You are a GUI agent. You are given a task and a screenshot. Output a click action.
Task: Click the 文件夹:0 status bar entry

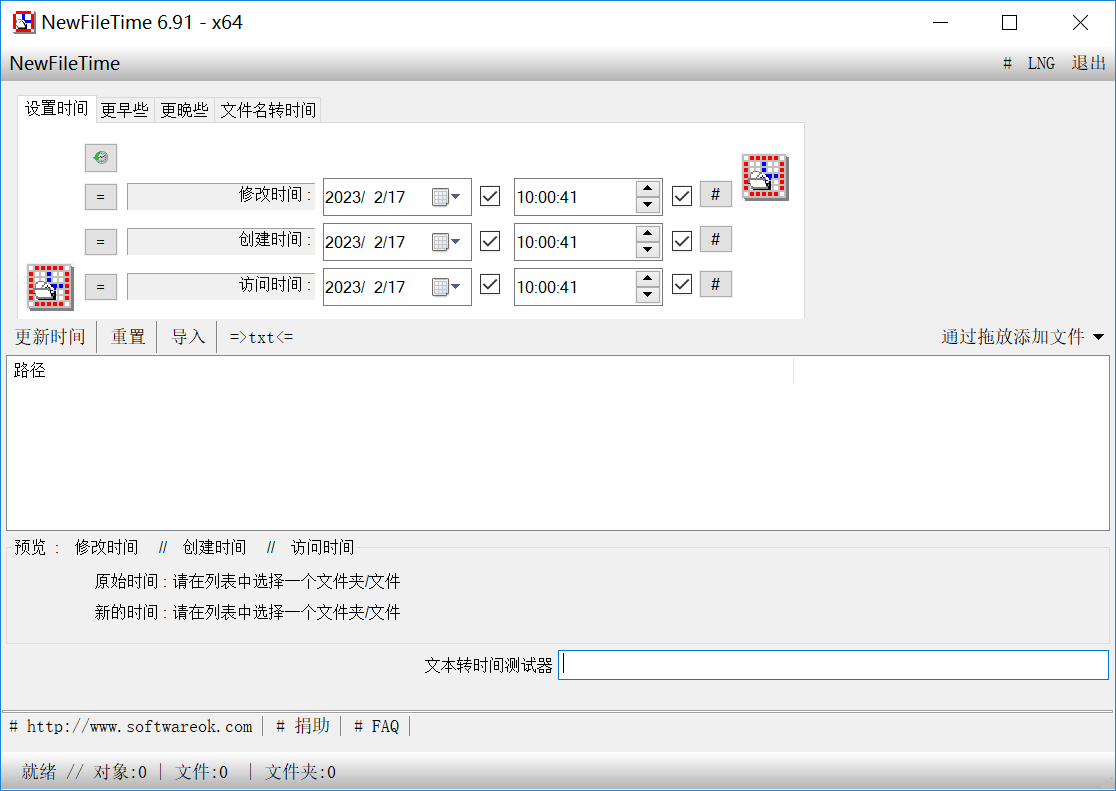300,772
